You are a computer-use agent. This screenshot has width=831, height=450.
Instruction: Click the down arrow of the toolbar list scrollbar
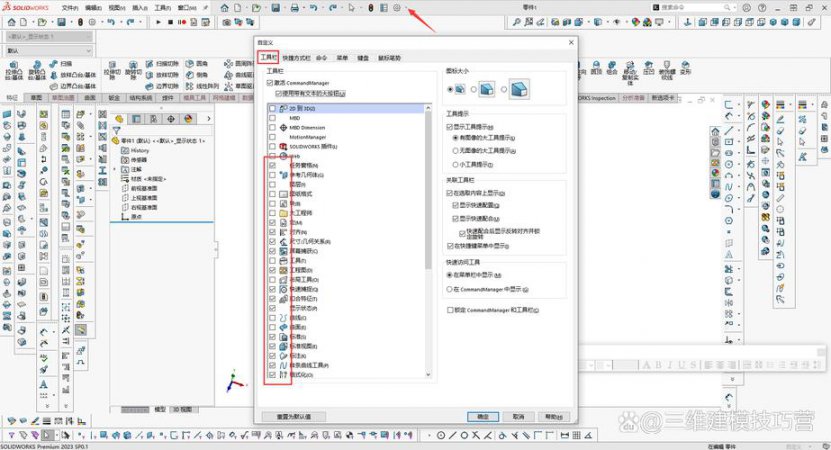point(428,375)
